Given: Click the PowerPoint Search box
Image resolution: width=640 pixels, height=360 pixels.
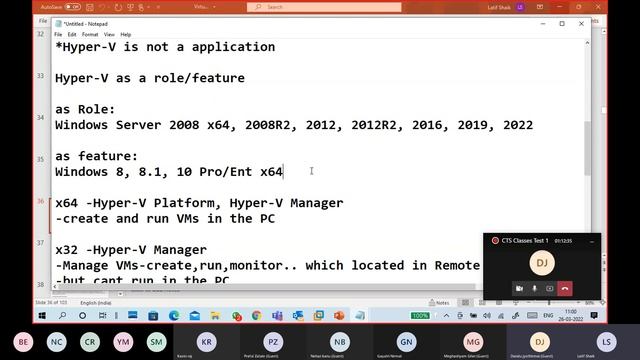Looking at the screenshot, I should point(324,7).
